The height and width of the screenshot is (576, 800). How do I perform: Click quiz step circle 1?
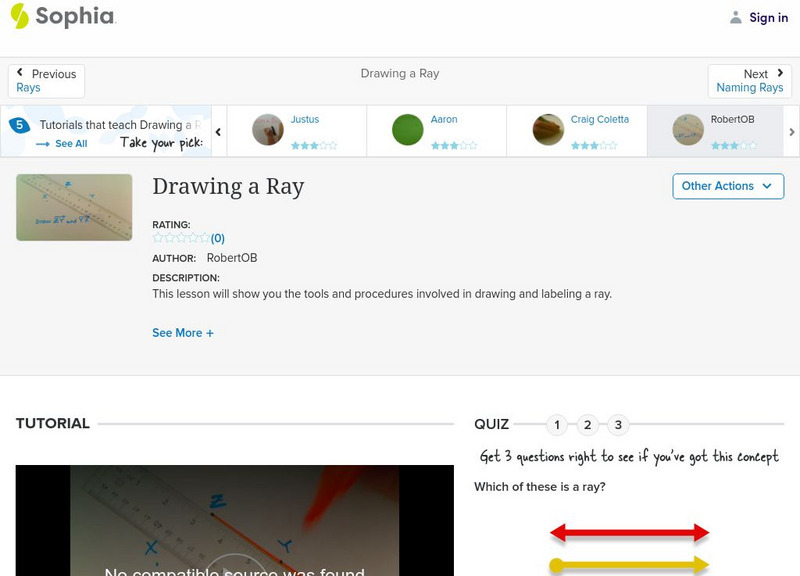coord(556,424)
